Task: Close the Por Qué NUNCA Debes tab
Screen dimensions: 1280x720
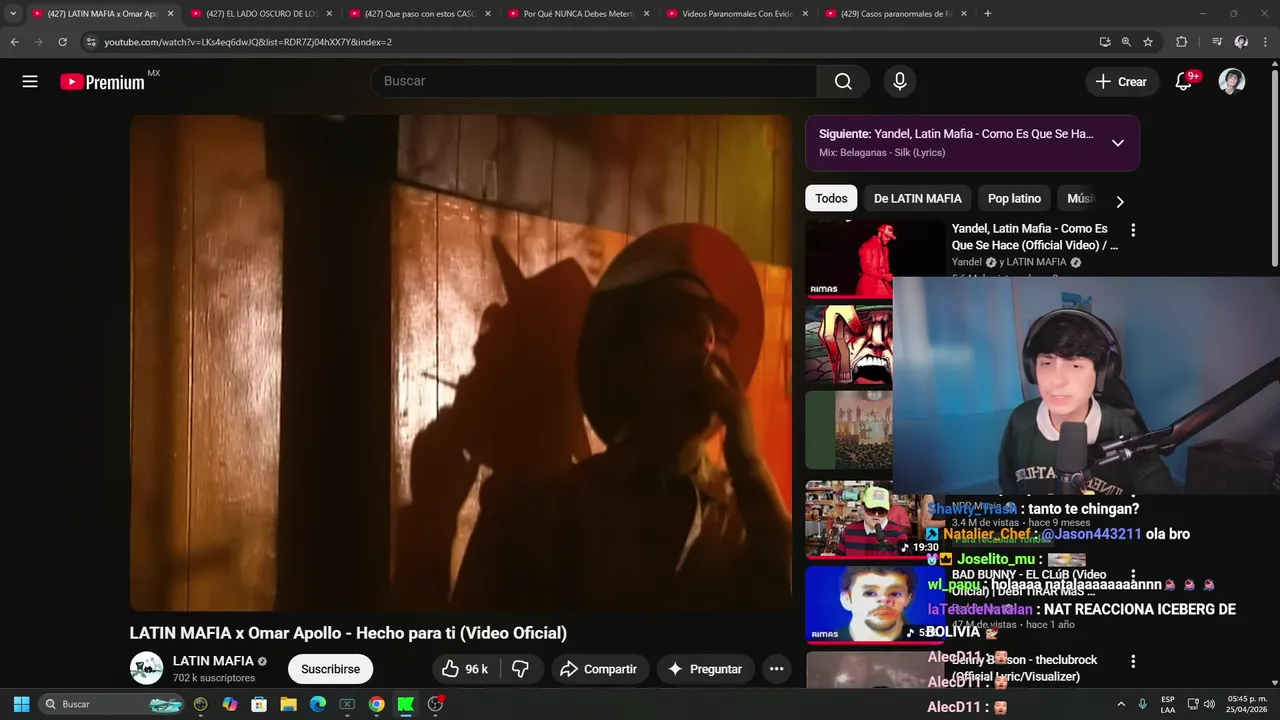Action: (646, 14)
